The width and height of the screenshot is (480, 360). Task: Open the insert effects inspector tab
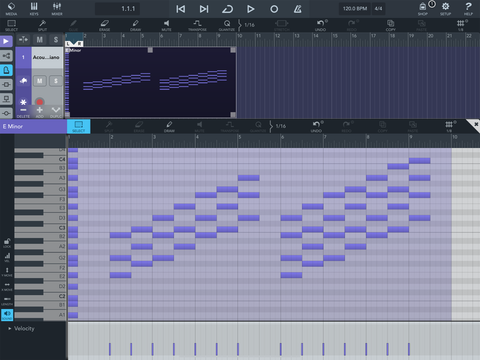point(6,85)
